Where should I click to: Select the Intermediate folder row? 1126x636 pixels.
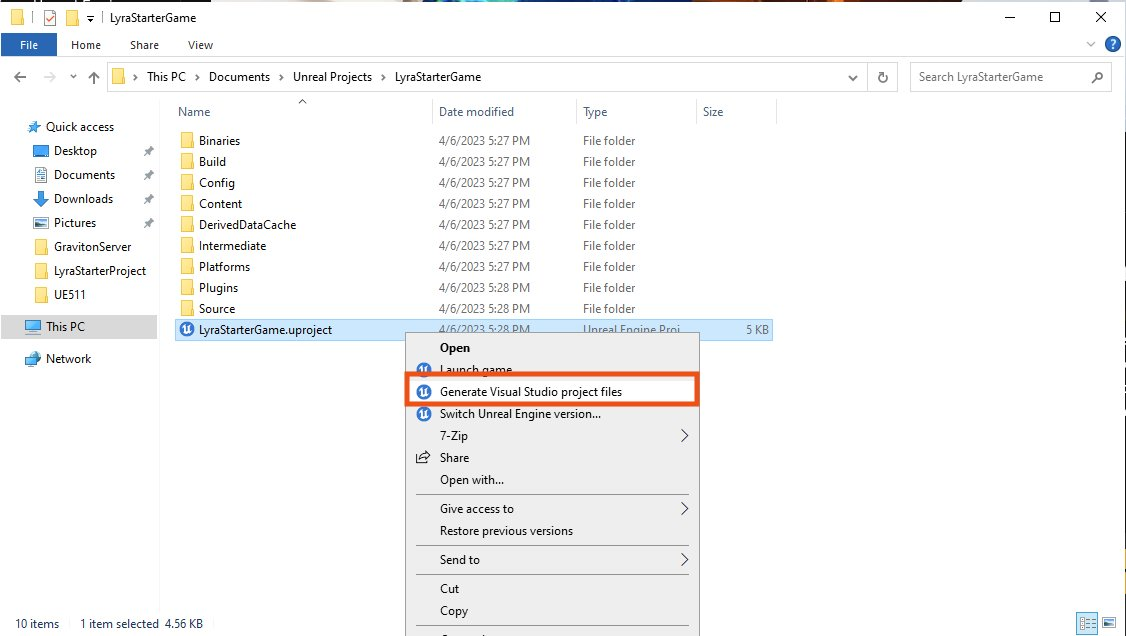pos(474,245)
